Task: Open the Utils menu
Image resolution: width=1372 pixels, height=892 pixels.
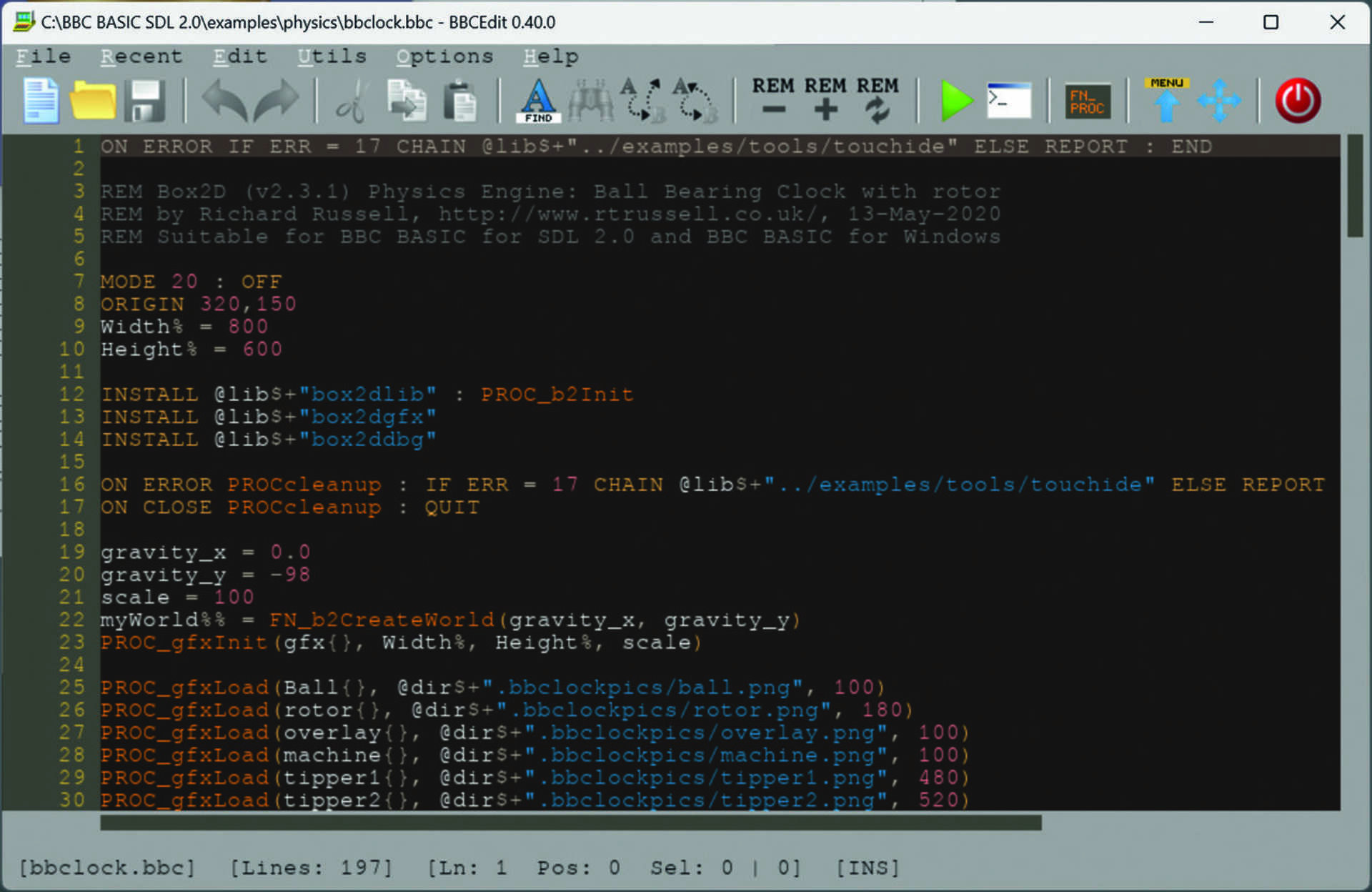Action: coord(332,56)
